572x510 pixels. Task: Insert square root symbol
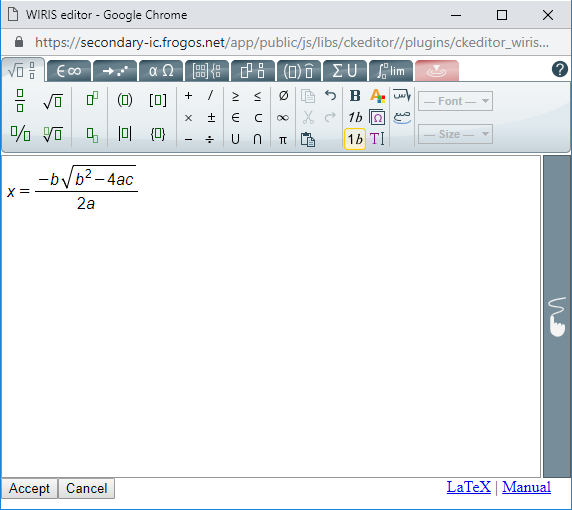click(x=53, y=101)
